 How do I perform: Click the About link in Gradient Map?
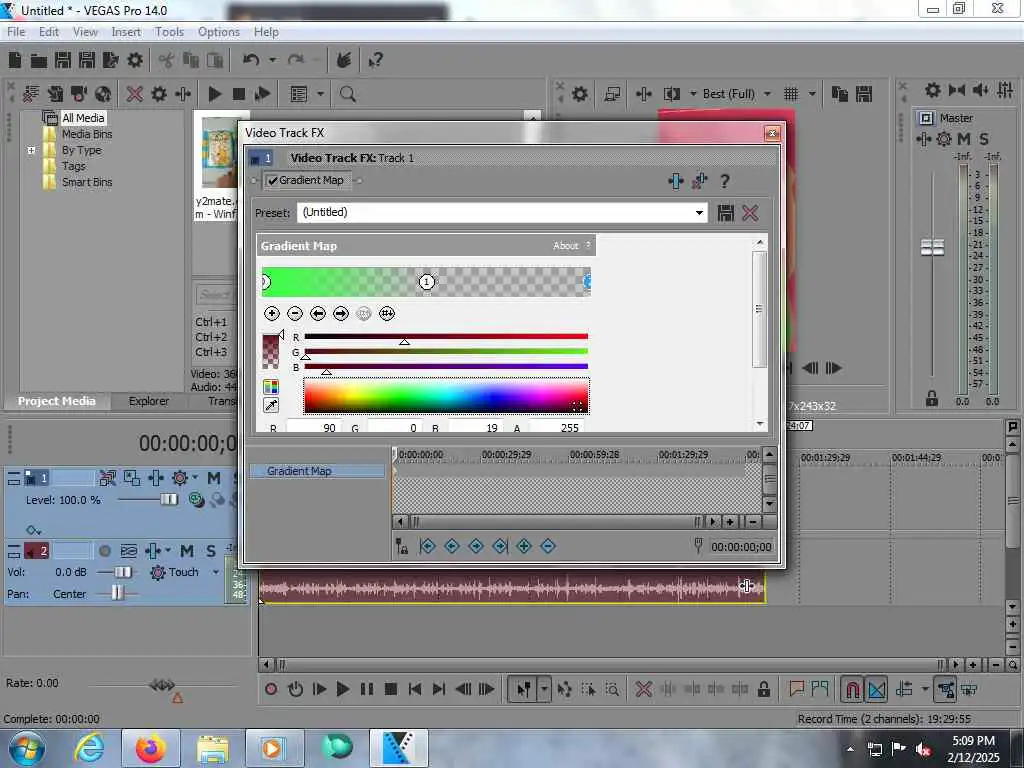click(566, 246)
